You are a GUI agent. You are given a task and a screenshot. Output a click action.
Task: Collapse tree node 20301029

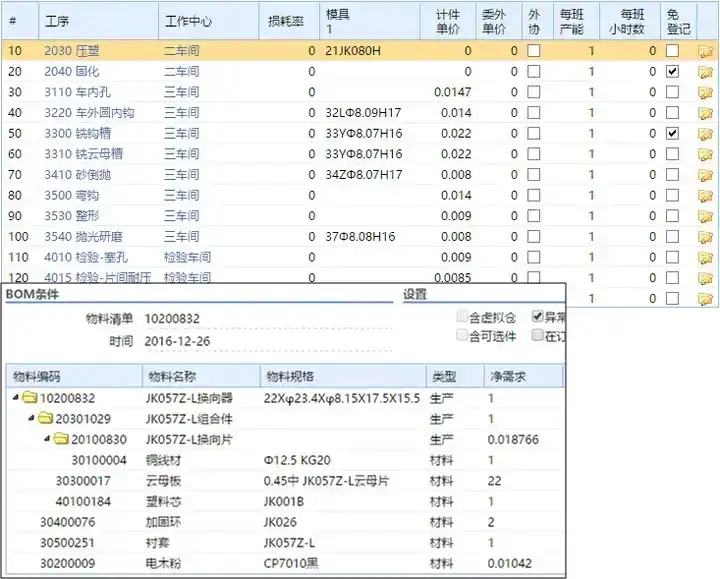coord(32,418)
